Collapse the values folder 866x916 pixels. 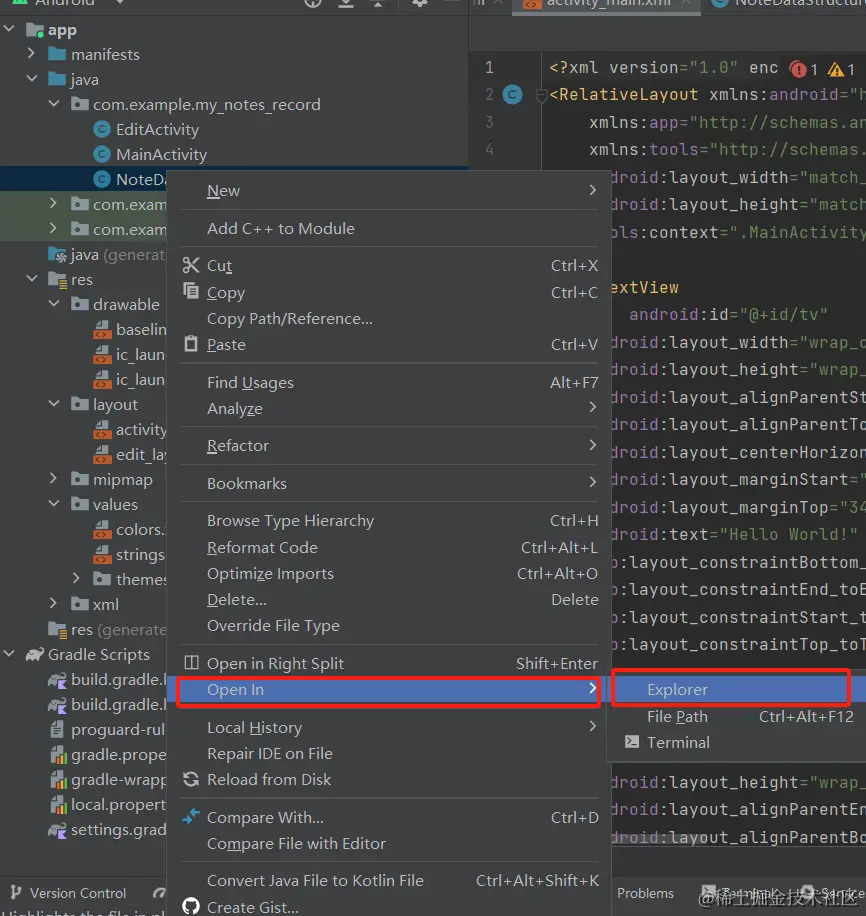54,504
